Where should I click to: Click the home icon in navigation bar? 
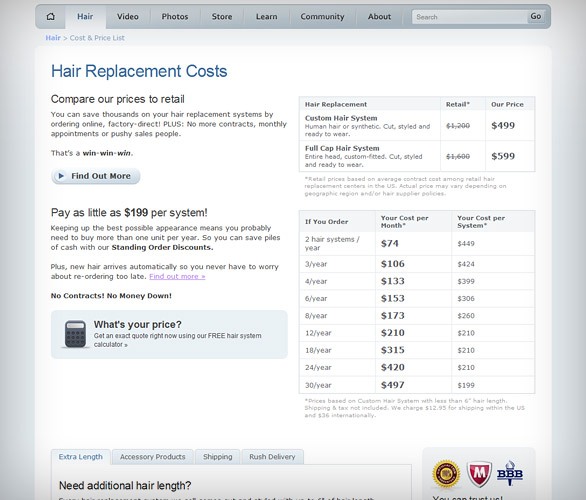(50, 16)
